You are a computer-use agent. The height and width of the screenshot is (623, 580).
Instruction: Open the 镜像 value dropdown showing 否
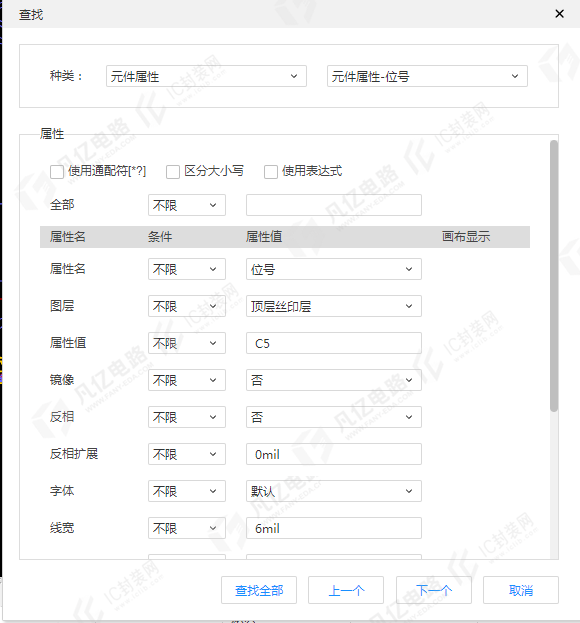pyautogui.click(x=334, y=380)
